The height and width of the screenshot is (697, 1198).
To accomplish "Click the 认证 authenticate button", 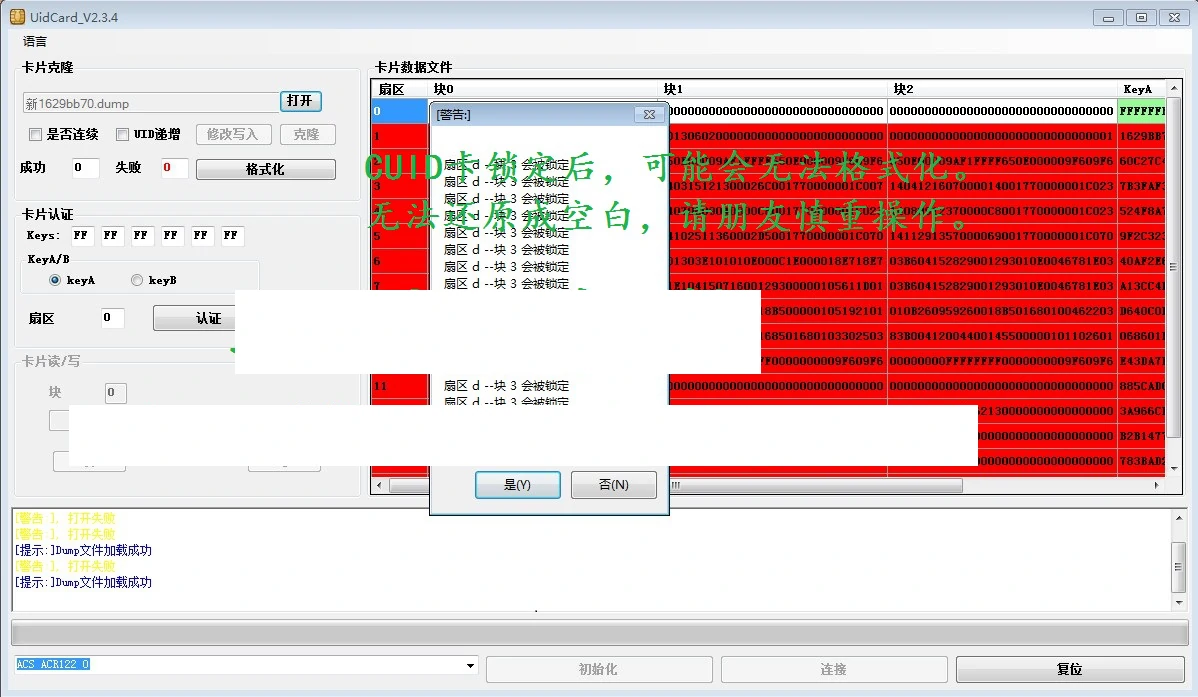I will point(194,318).
